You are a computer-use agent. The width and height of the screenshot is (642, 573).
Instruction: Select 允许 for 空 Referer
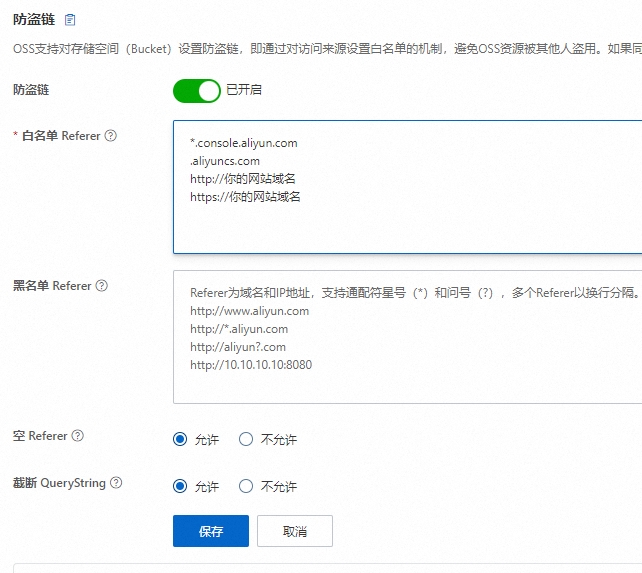[x=180, y=439]
